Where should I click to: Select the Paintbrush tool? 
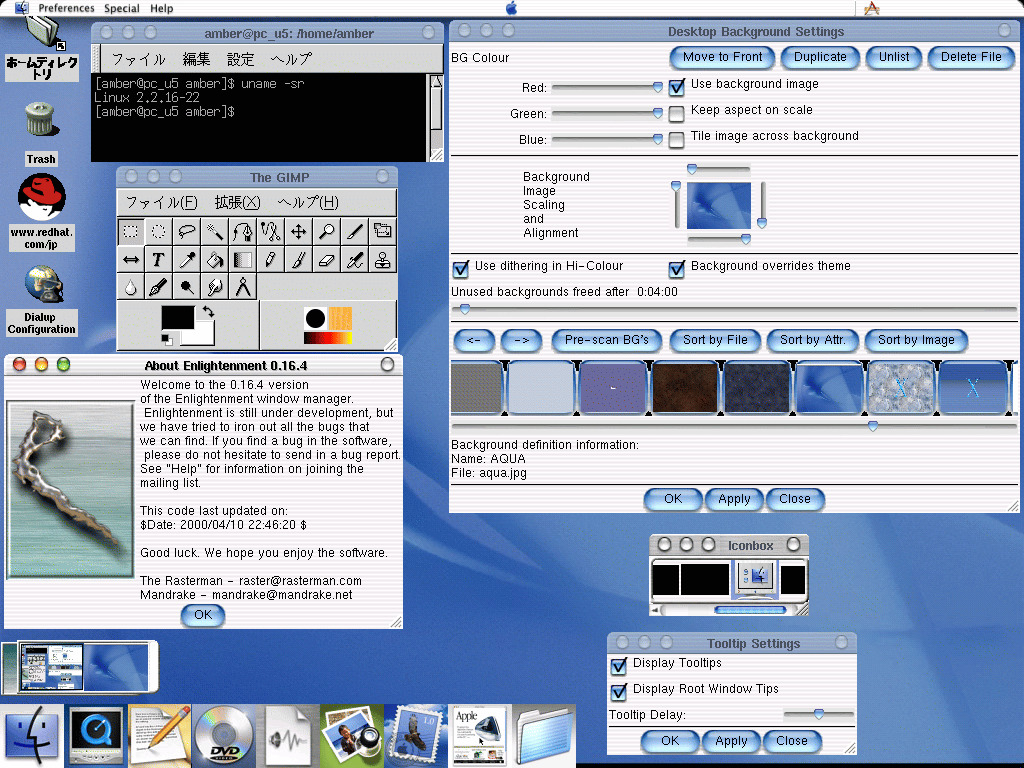pos(299,259)
